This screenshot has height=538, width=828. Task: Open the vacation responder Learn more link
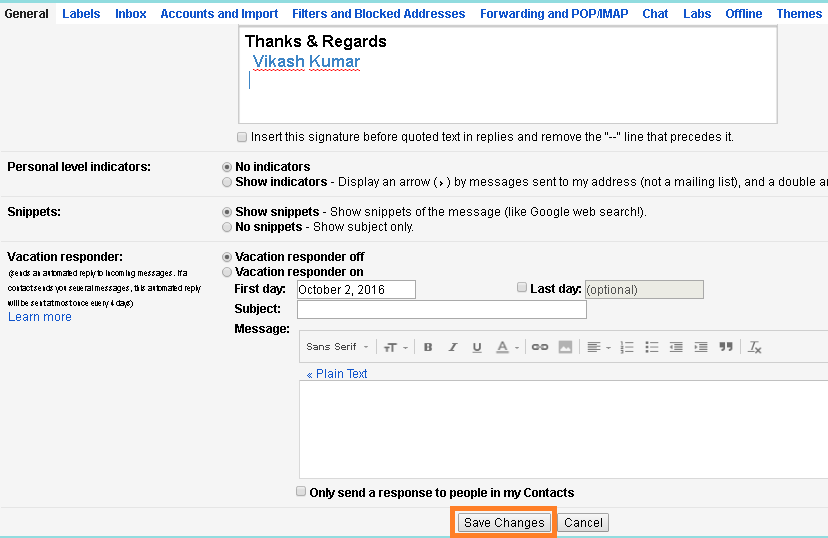point(40,317)
